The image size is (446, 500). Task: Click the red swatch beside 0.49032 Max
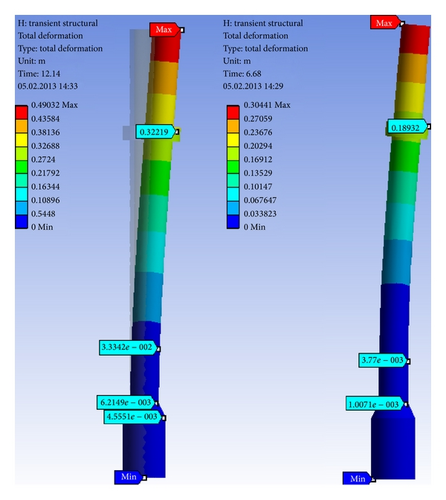pos(21,113)
